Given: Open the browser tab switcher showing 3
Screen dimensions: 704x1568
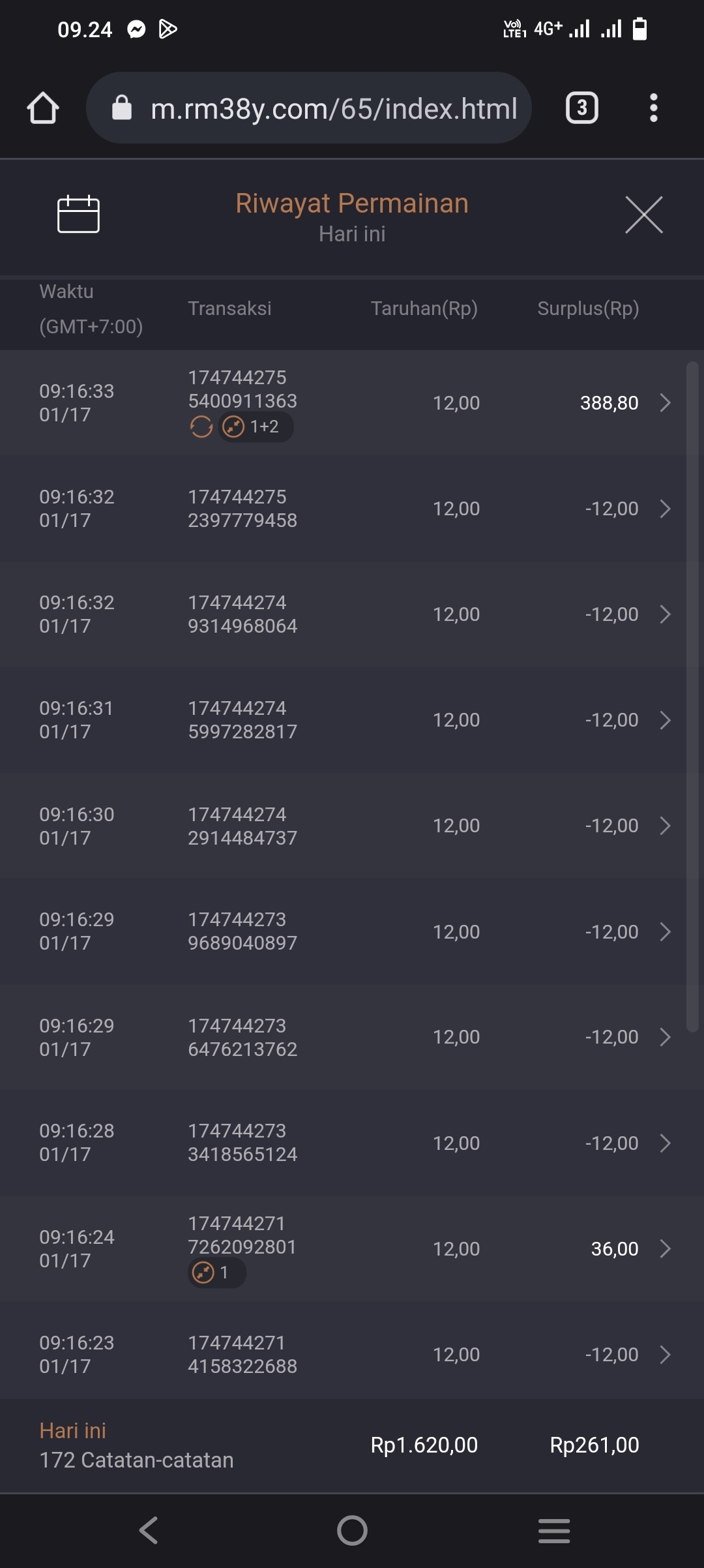Looking at the screenshot, I should click(581, 108).
